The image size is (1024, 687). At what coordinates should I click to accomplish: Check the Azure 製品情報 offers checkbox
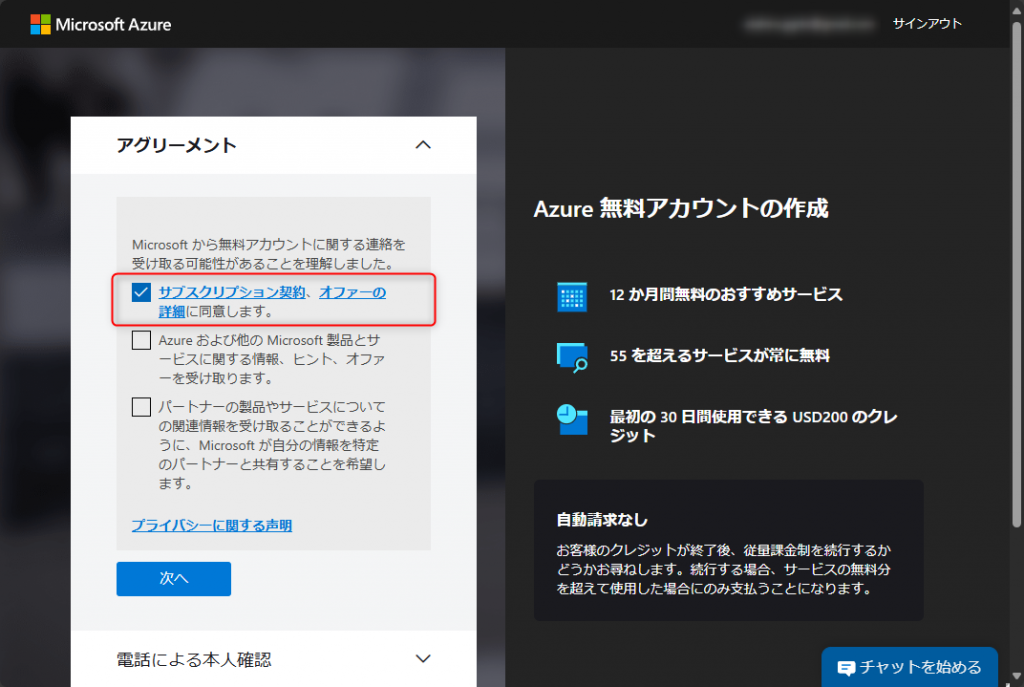pyautogui.click(x=141, y=340)
